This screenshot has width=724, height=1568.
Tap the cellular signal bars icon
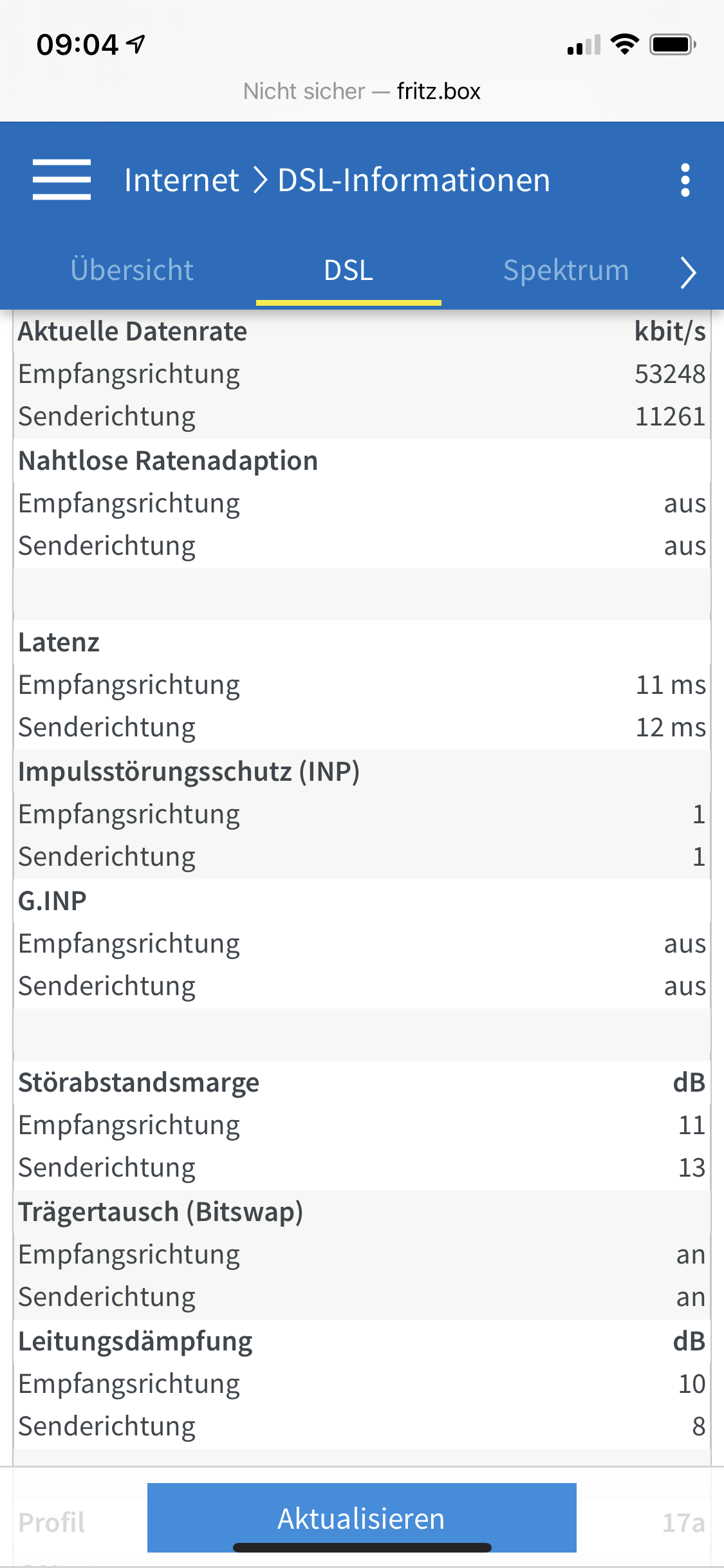[584, 45]
